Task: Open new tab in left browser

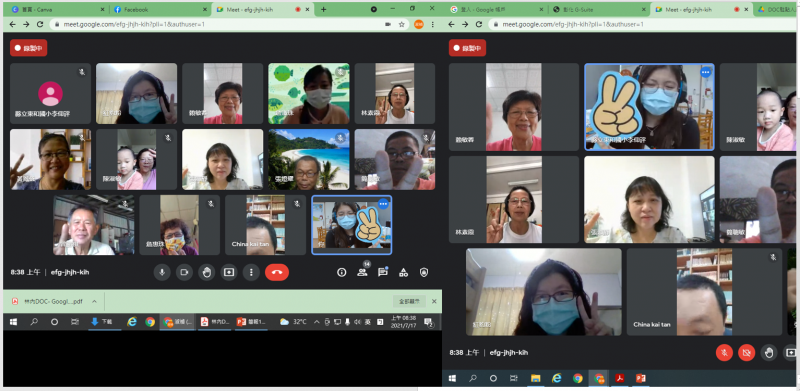Action: click(323, 9)
